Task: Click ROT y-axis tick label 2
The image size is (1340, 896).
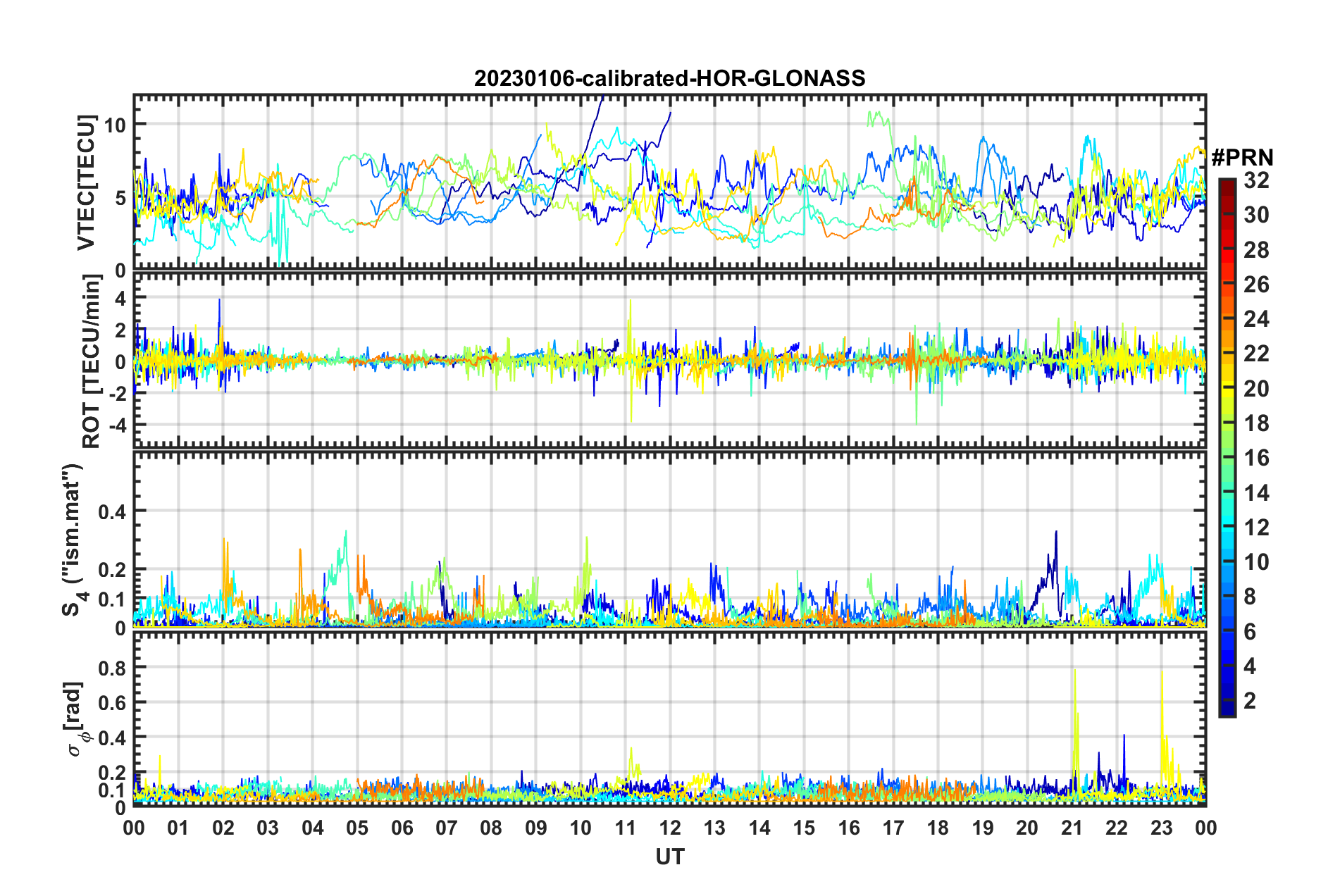Action: pos(121,330)
